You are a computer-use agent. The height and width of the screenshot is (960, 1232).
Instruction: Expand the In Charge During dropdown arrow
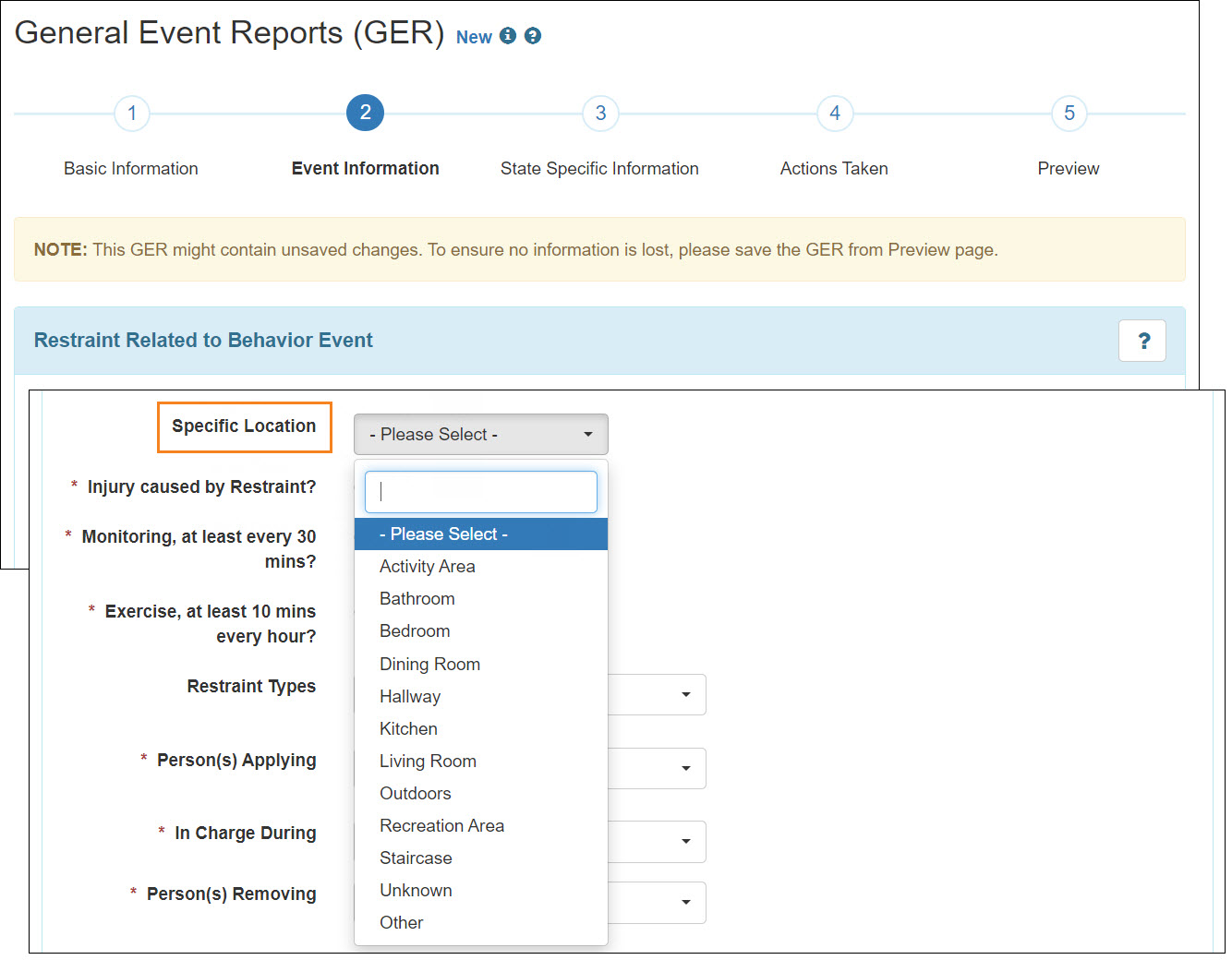[x=685, y=841]
